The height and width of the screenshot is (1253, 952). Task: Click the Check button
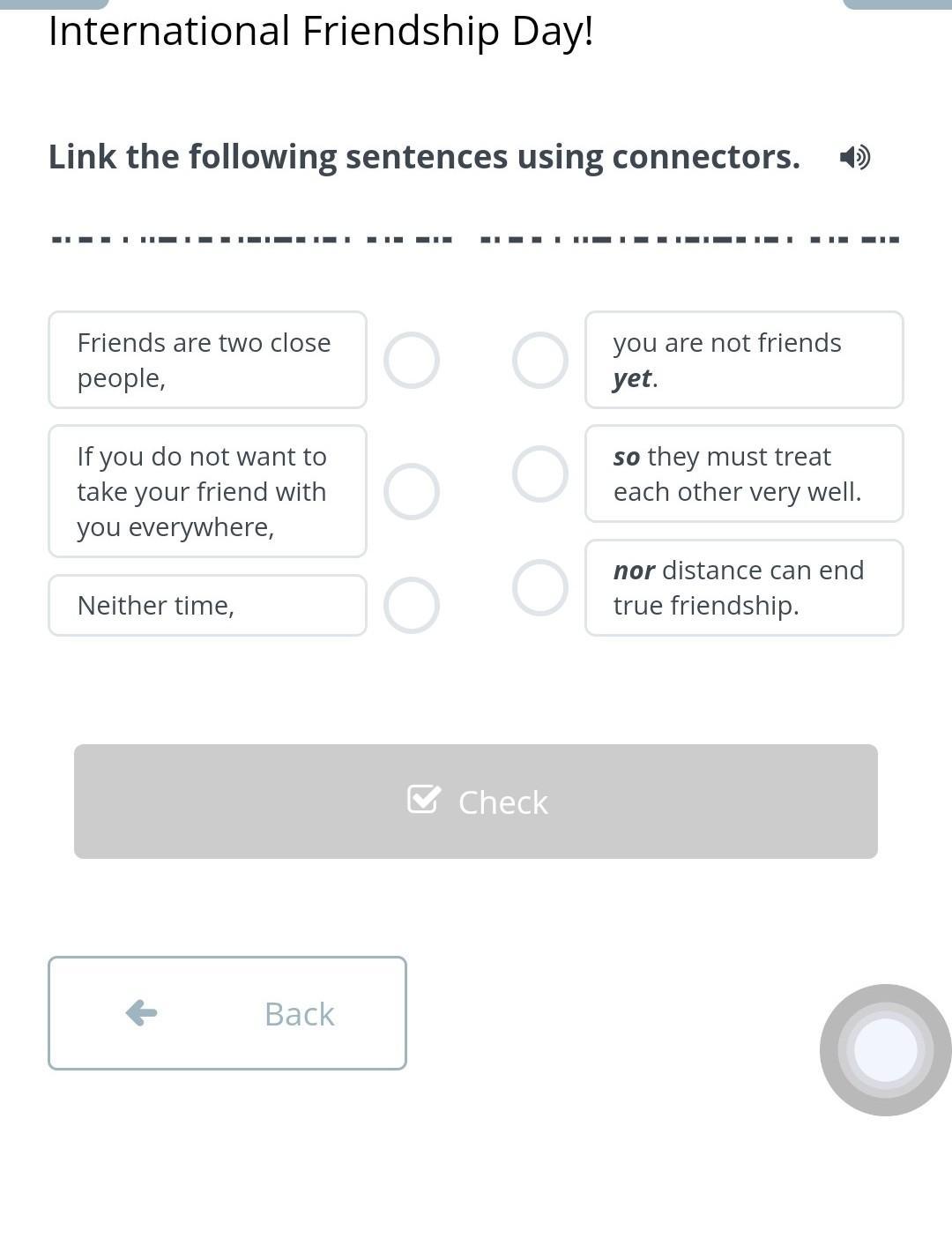tap(476, 802)
